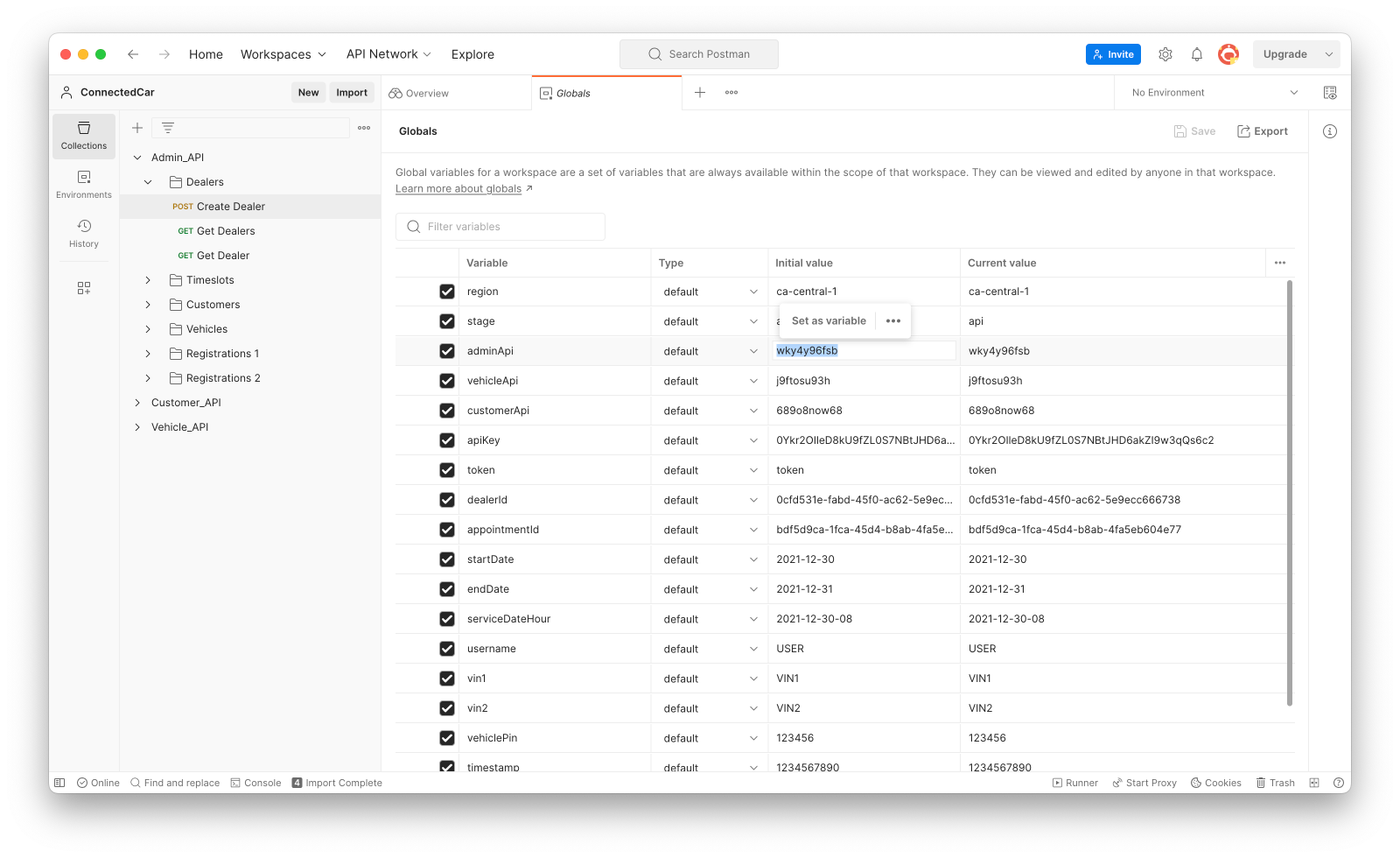Toggle the sidebar icon in status bar
Screen dimensions: 1400x858
(59, 783)
